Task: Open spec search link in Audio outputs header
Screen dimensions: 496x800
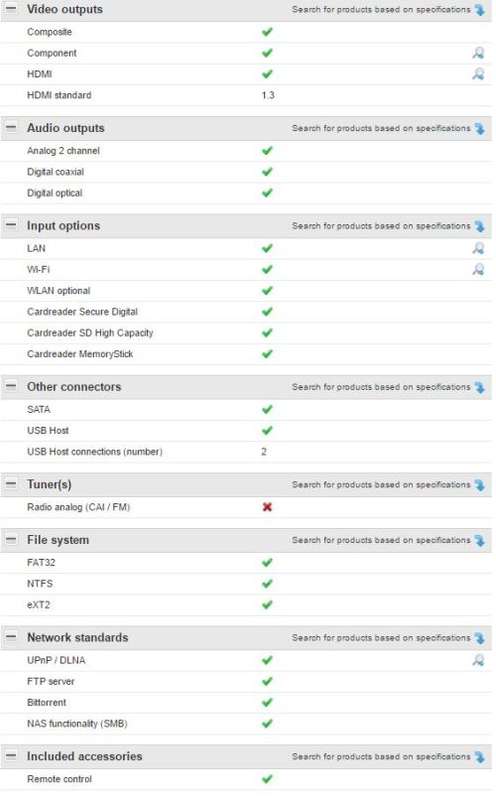Action: (x=381, y=128)
